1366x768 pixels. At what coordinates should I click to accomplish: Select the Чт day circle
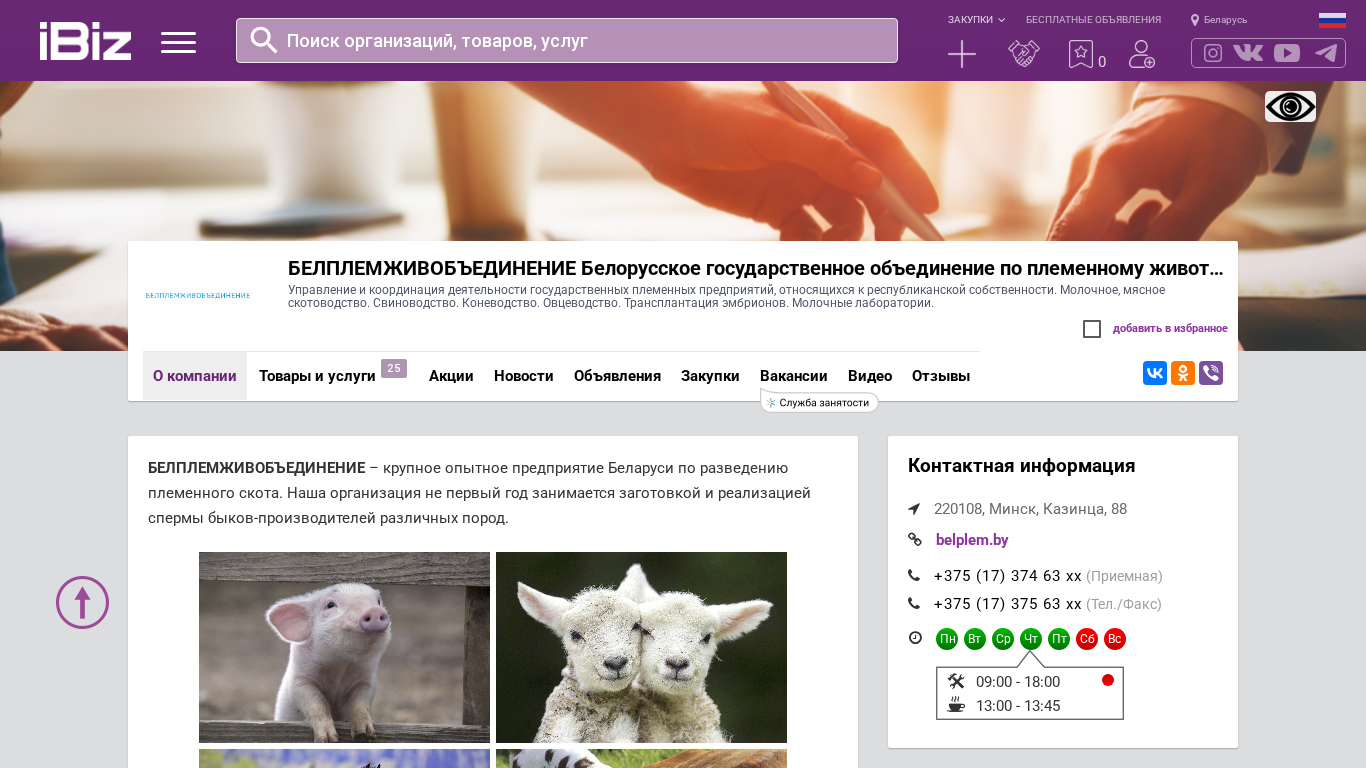point(1031,639)
